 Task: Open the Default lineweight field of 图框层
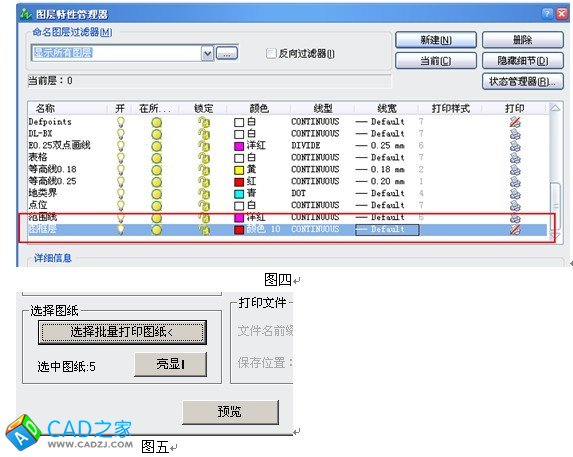(387, 229)
